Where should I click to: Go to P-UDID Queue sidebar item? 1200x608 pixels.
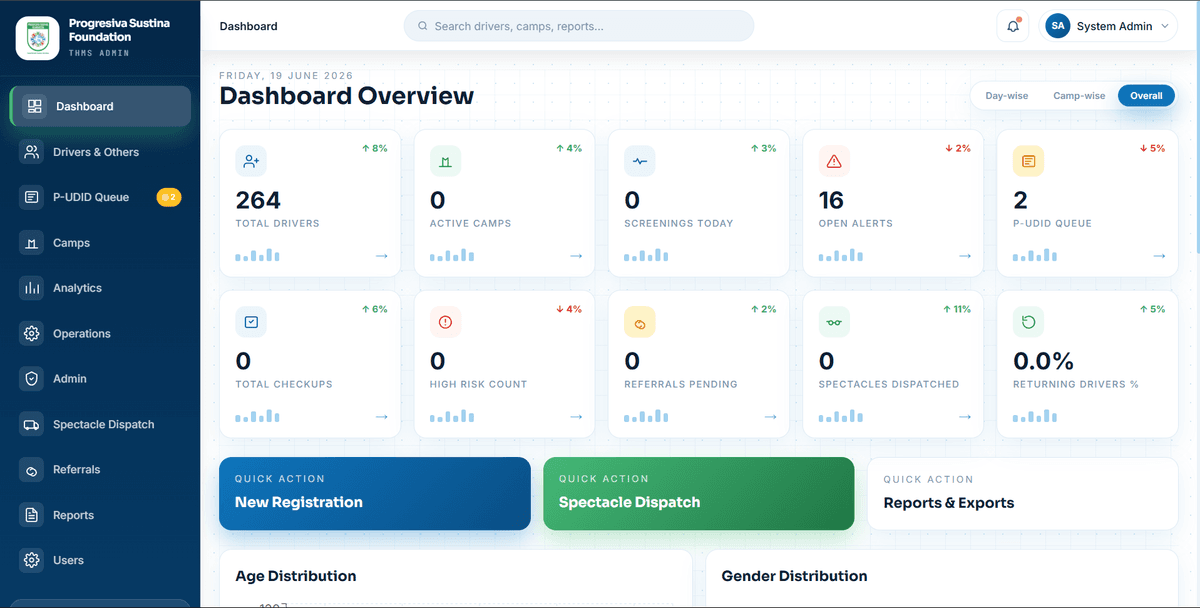(100, 197)
